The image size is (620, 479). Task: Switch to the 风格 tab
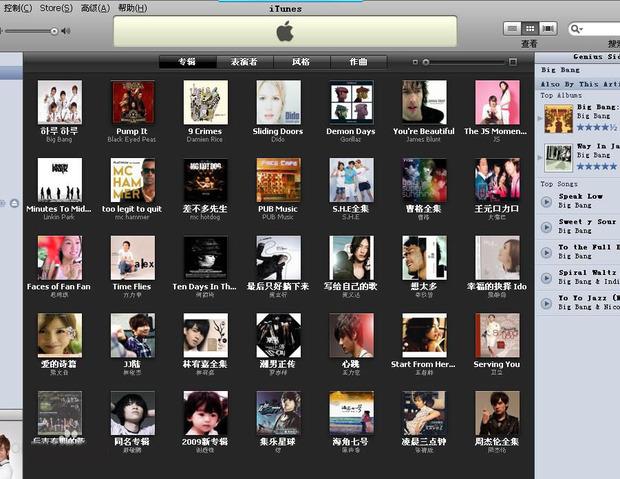click(300, 62)
